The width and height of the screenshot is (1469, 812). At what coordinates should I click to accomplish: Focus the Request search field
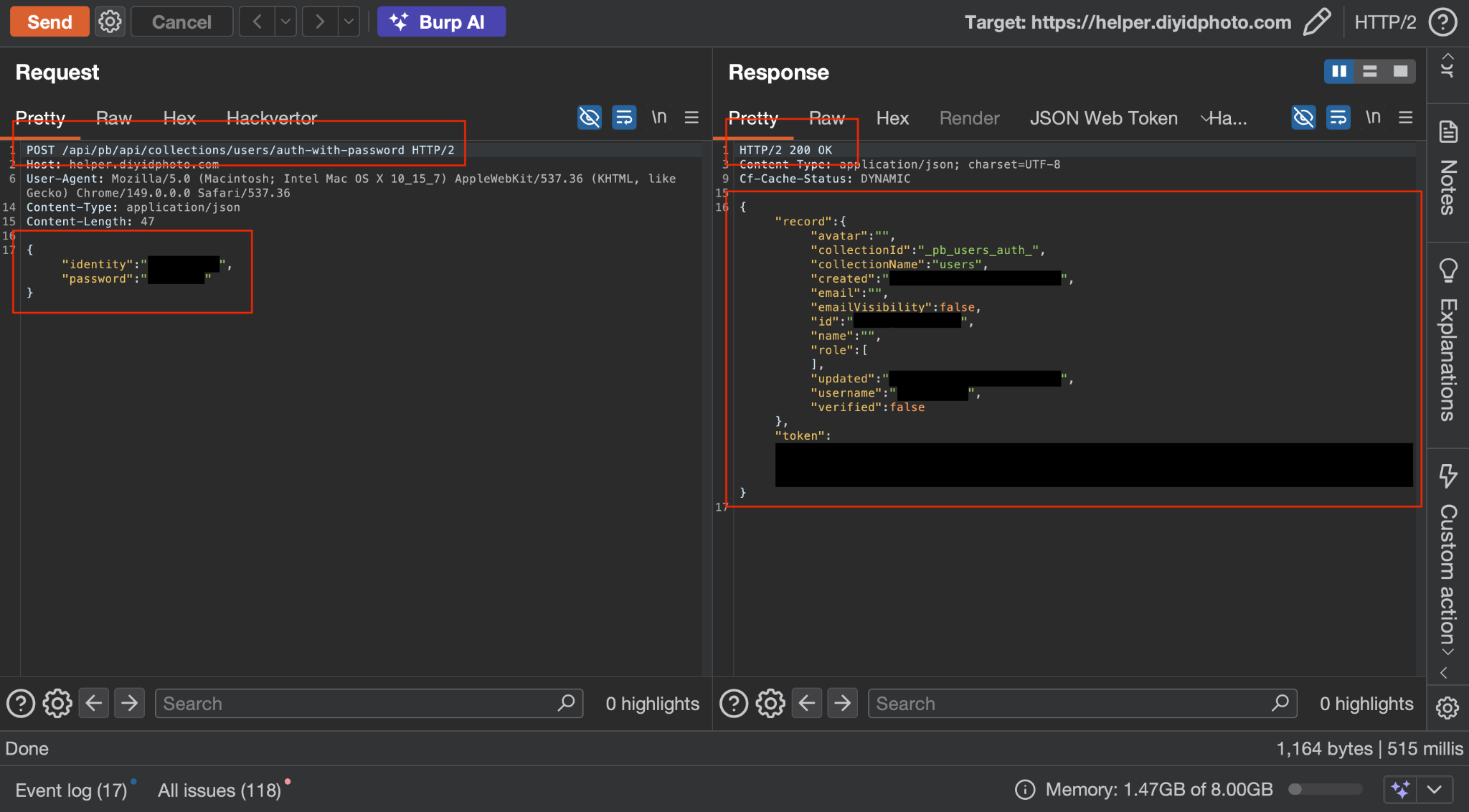pyautogui.click(x=369, y=704)
